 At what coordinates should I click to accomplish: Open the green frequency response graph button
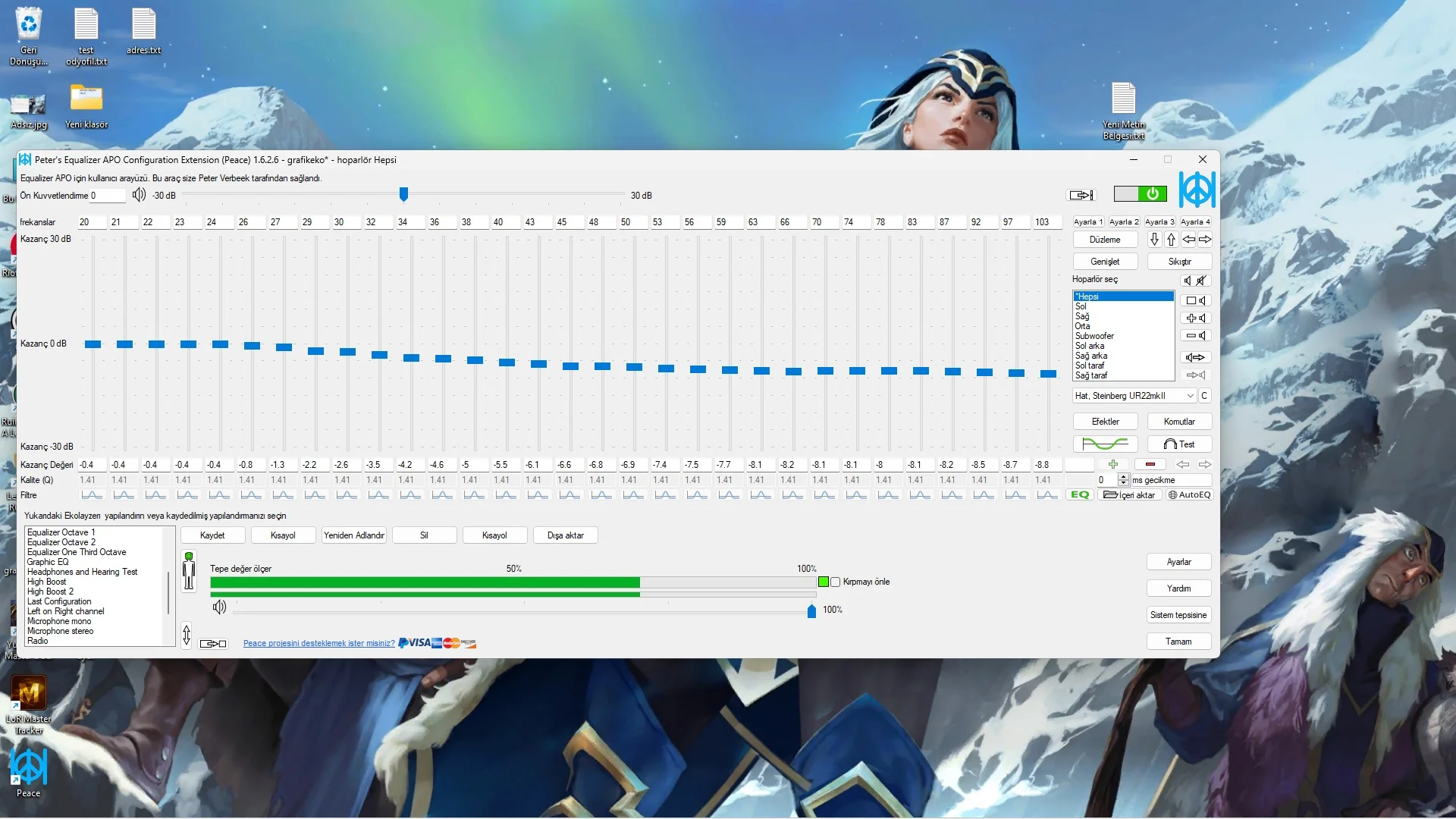(1105, 444)
